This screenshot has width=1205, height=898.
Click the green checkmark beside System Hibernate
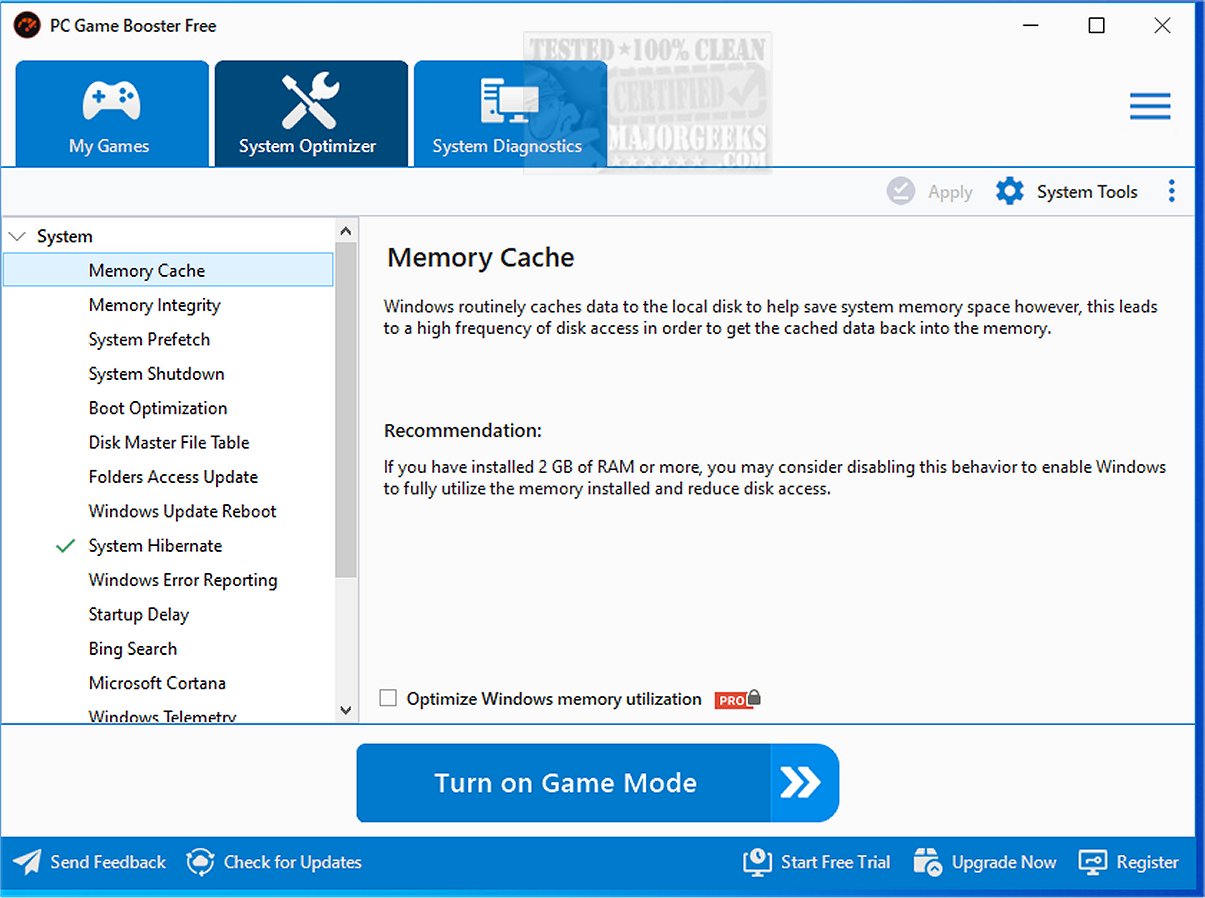point(66,546)
